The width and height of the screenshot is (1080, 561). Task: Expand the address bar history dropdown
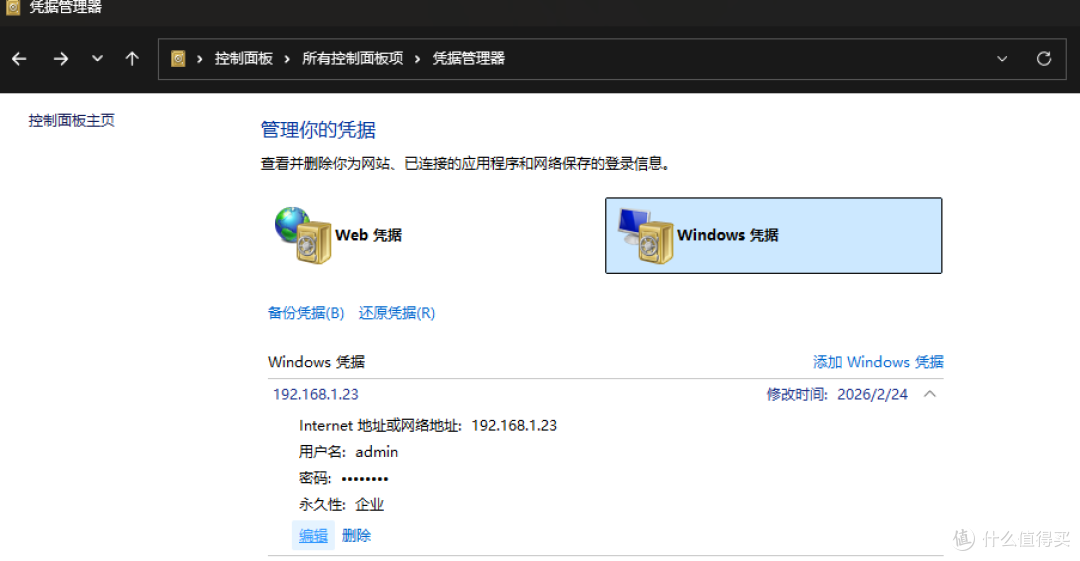(1002, 59)
